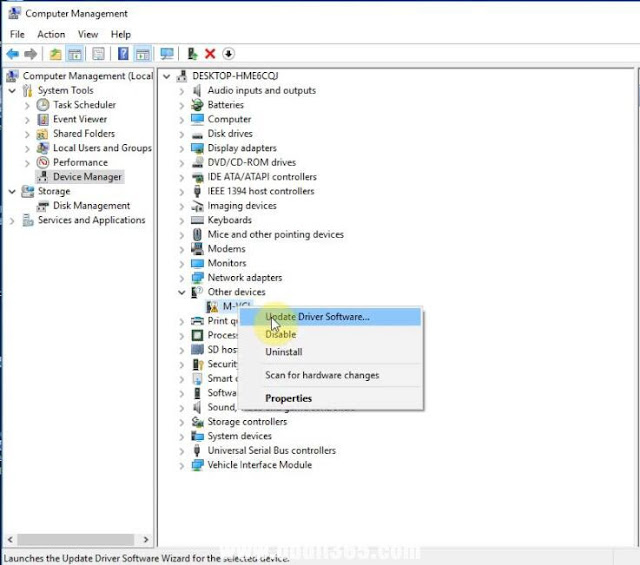Expand IDE ATA/ATAPI controllers
Image resolution: width=640 pixels, height=565 pixels.
pos(182,178)
